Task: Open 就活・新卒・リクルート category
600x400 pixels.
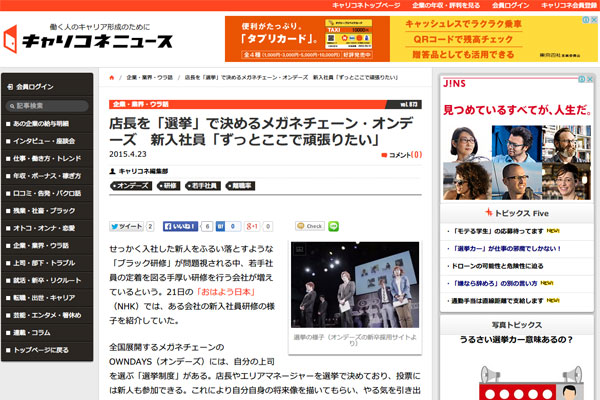Action: coord(47,281)
